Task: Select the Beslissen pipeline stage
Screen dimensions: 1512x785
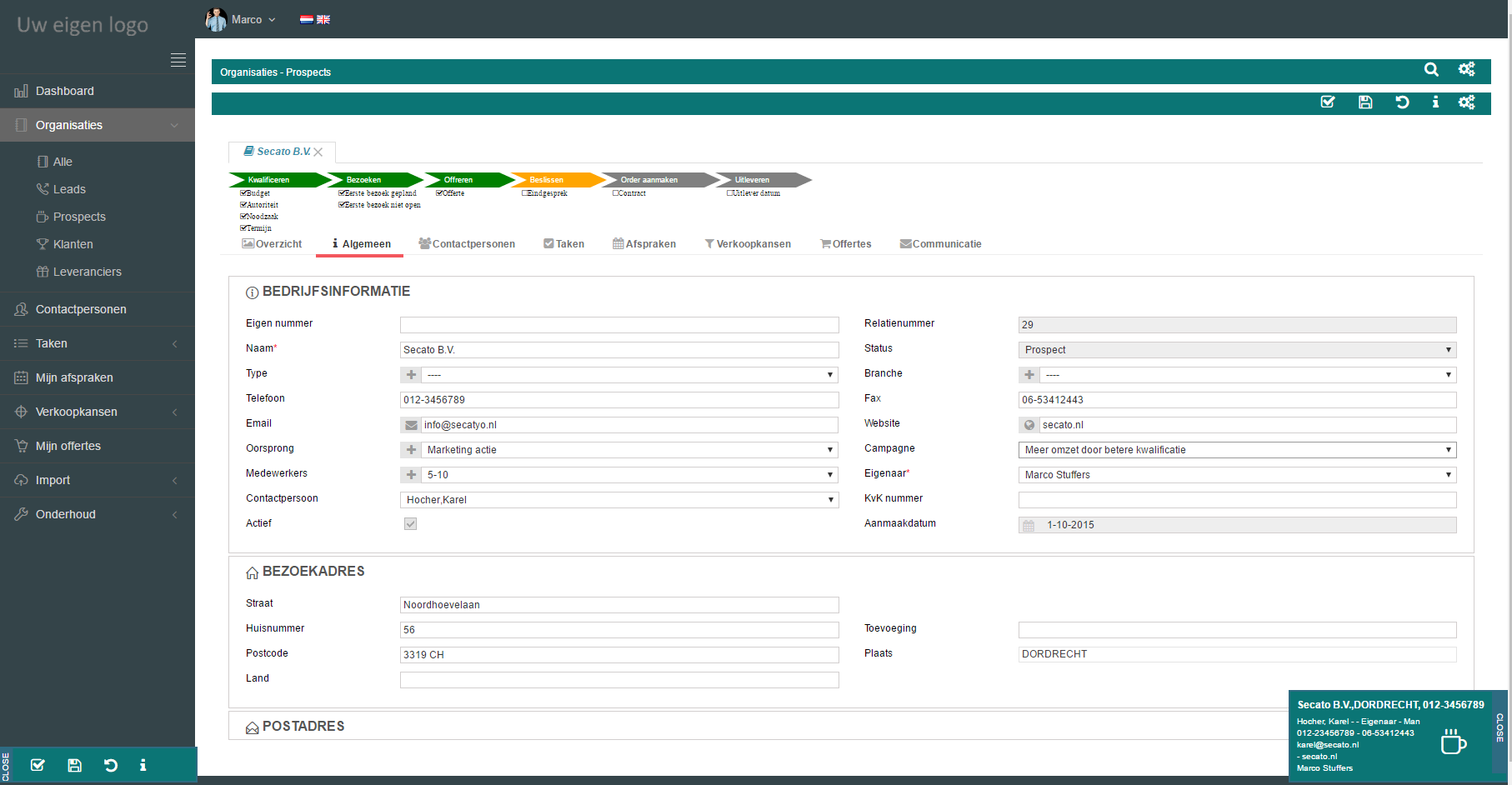Action: point(547,180)
